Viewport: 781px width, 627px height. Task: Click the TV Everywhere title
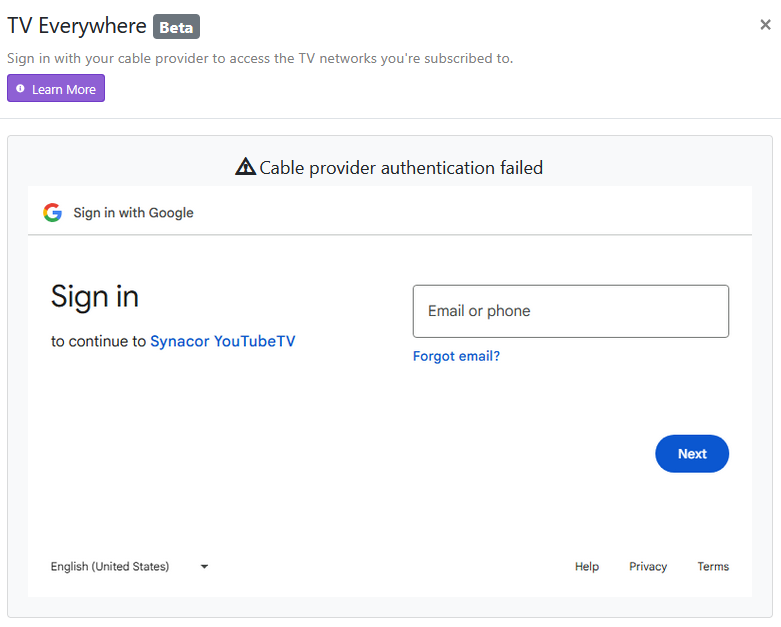pos(77,26)
